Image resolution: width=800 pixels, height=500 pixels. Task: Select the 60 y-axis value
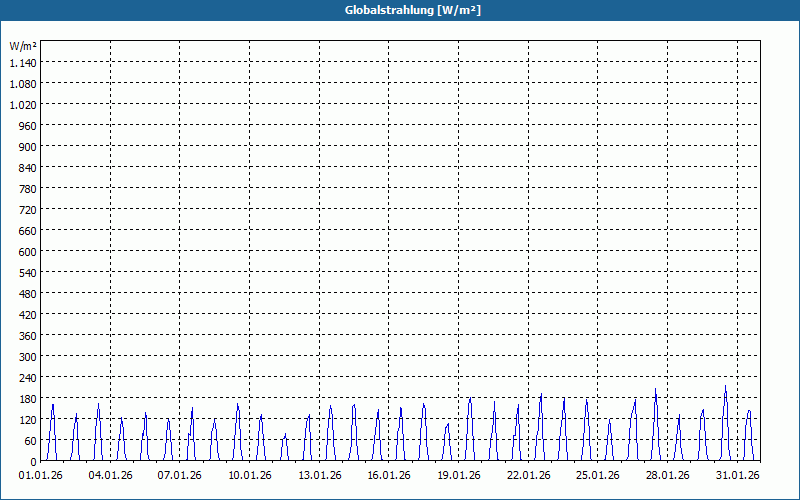tap(31, 441)
